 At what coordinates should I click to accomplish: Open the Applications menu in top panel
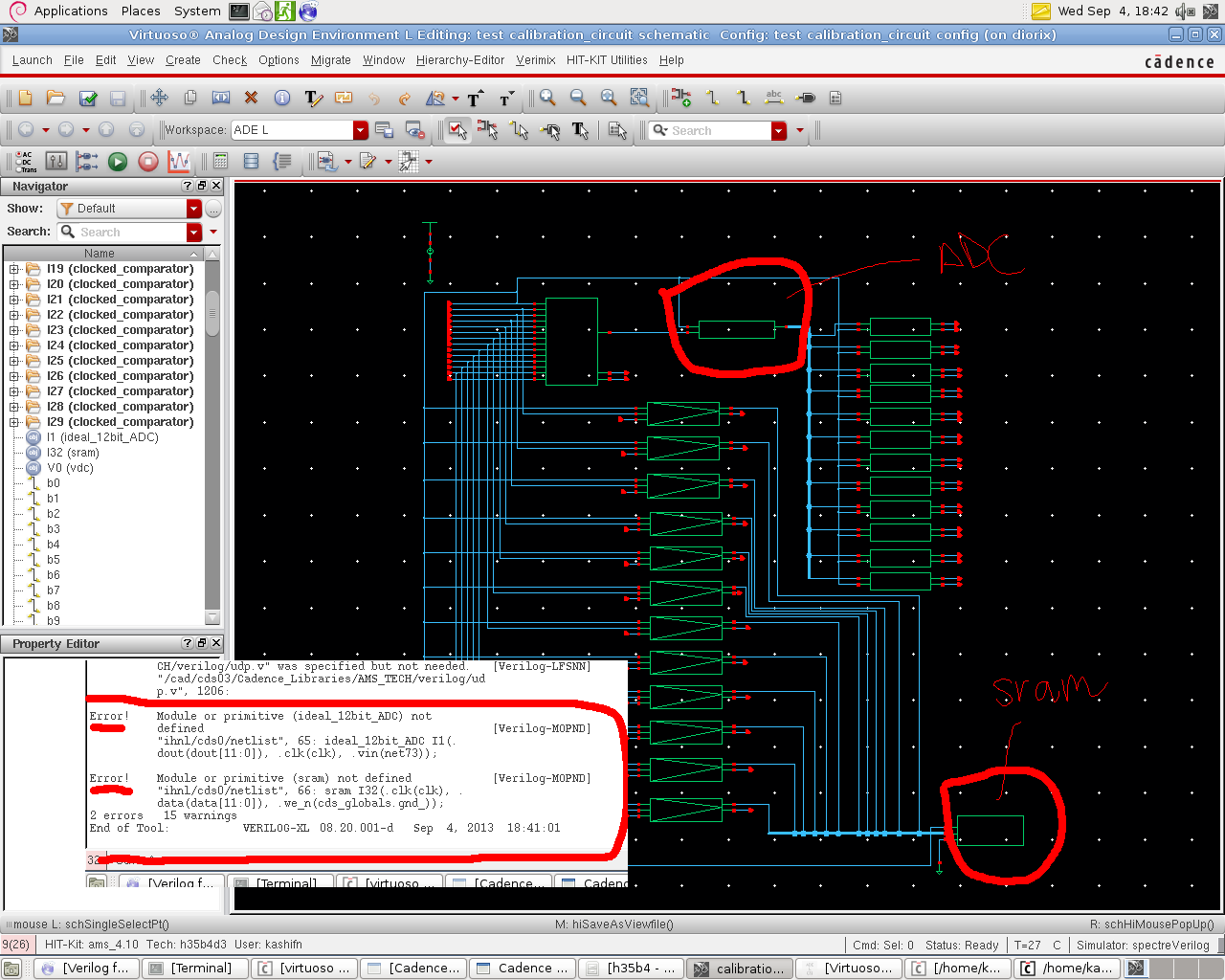(x=70, y=11)
